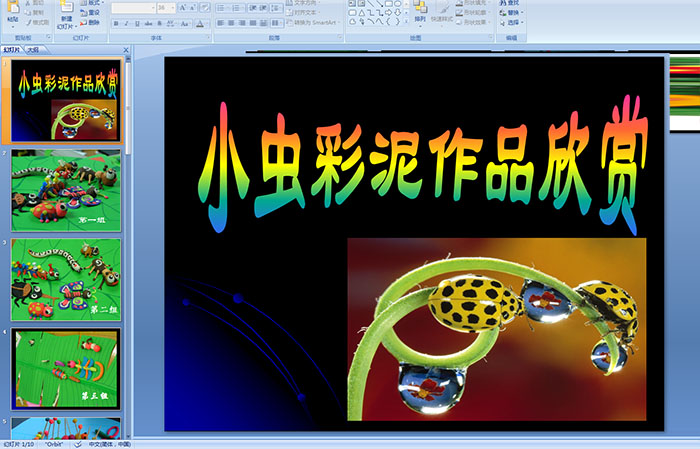Open the Line Spacing dropdown

(x=276, y=8)
